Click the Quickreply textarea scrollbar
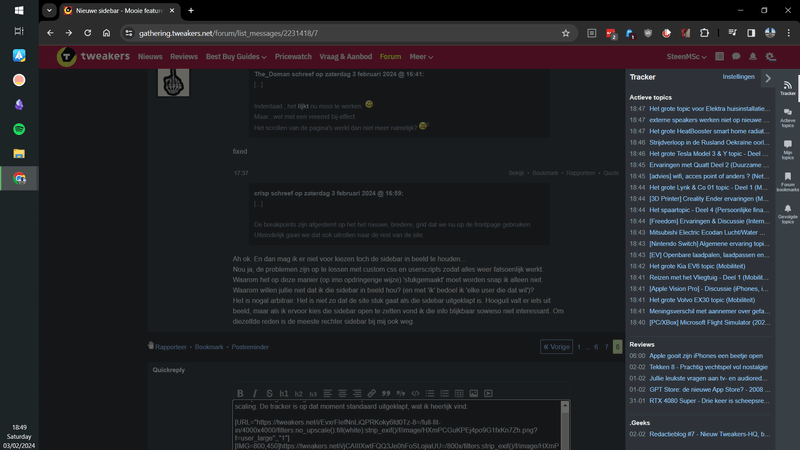Screen dimensions: 800x450 tap(565, 426)
